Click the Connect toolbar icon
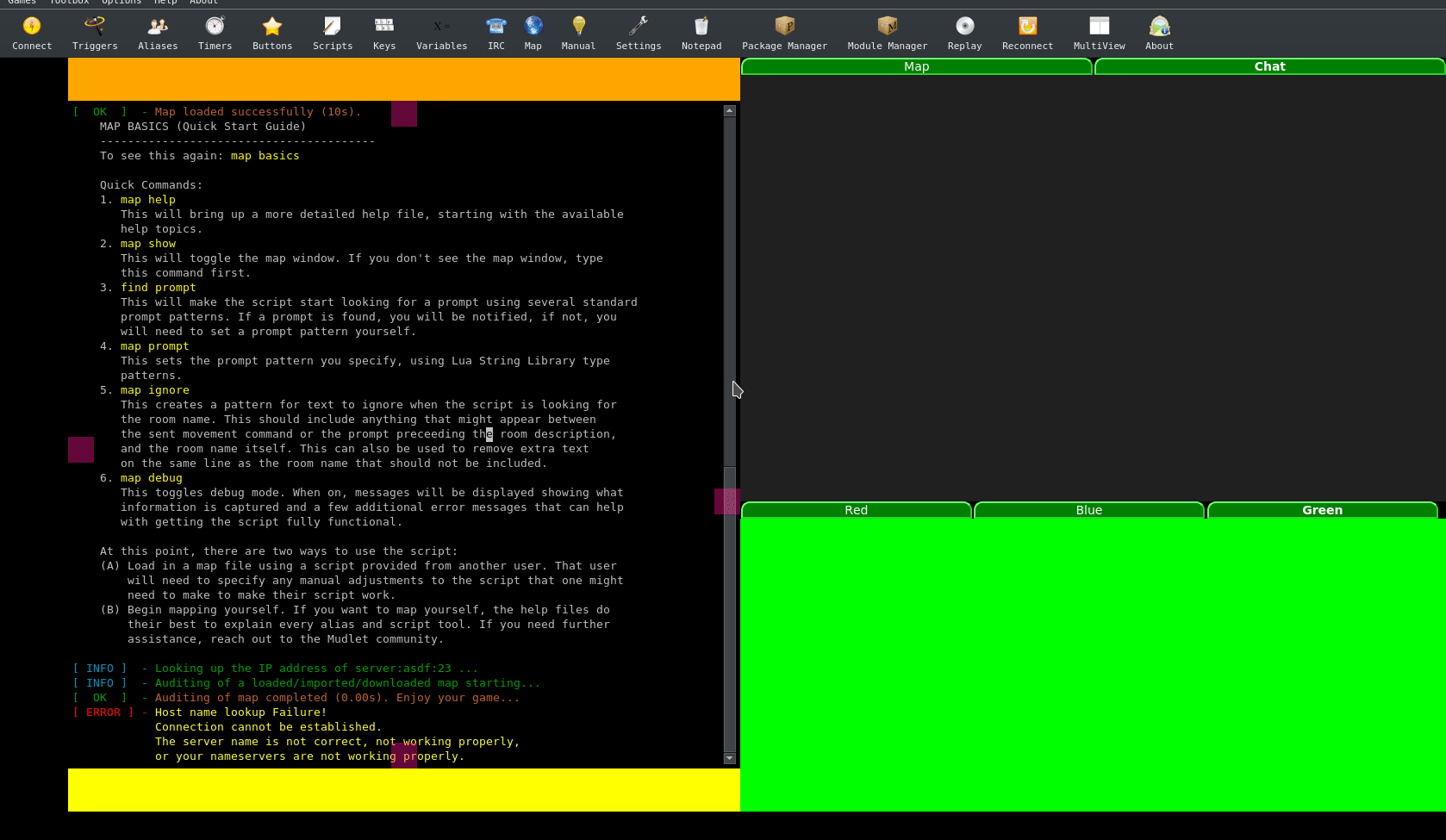The width and height of the screenshot is (1446, 840). coord(32,34)
